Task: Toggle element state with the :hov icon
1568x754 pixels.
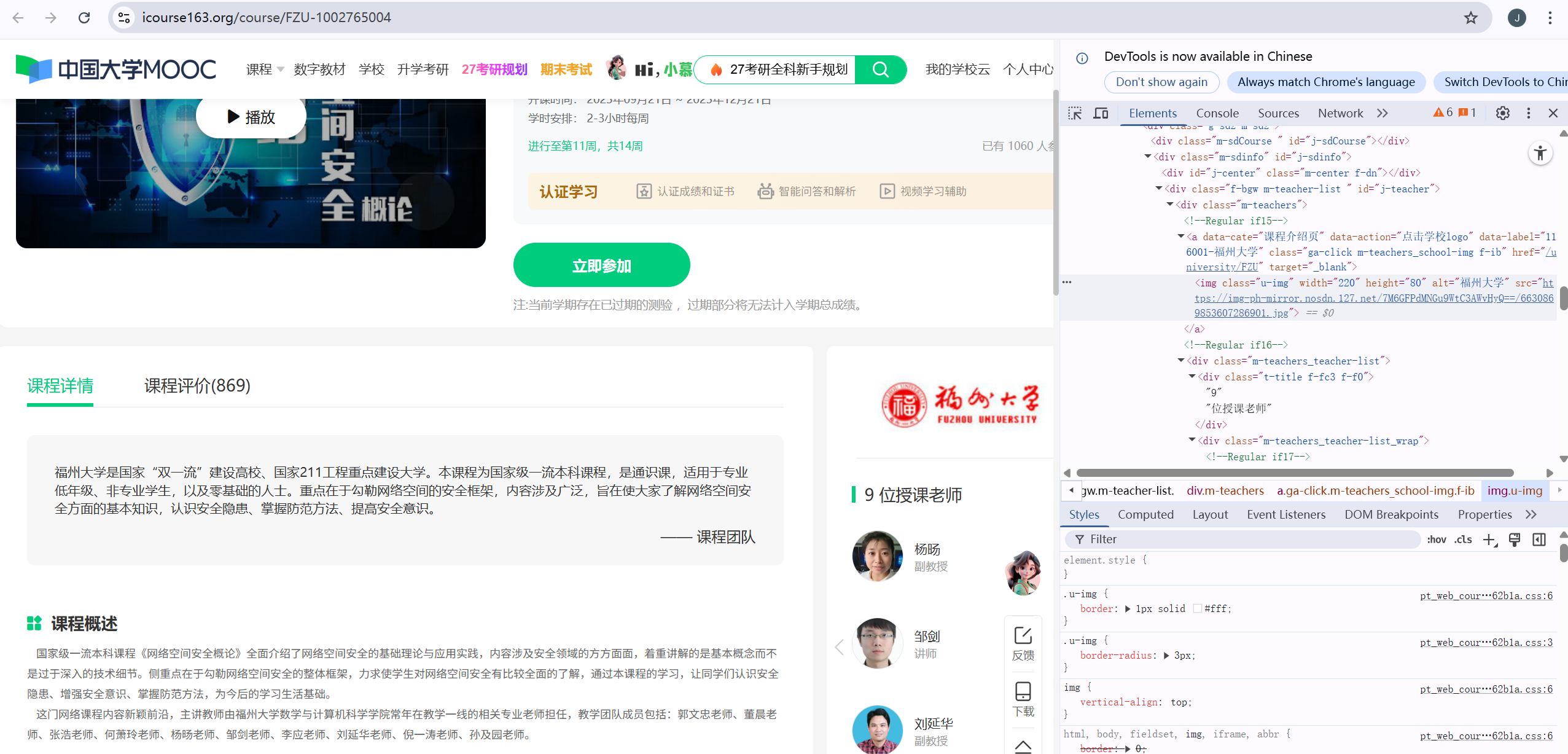Action: pos(1437,540)
